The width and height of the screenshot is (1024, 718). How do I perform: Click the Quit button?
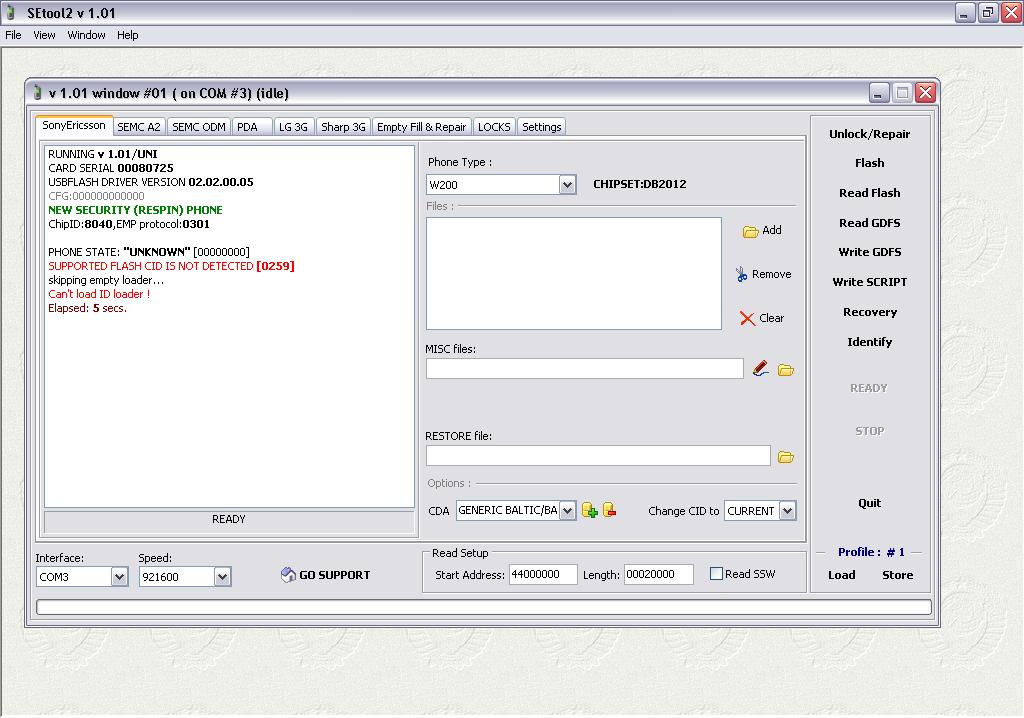pos(869,503)
